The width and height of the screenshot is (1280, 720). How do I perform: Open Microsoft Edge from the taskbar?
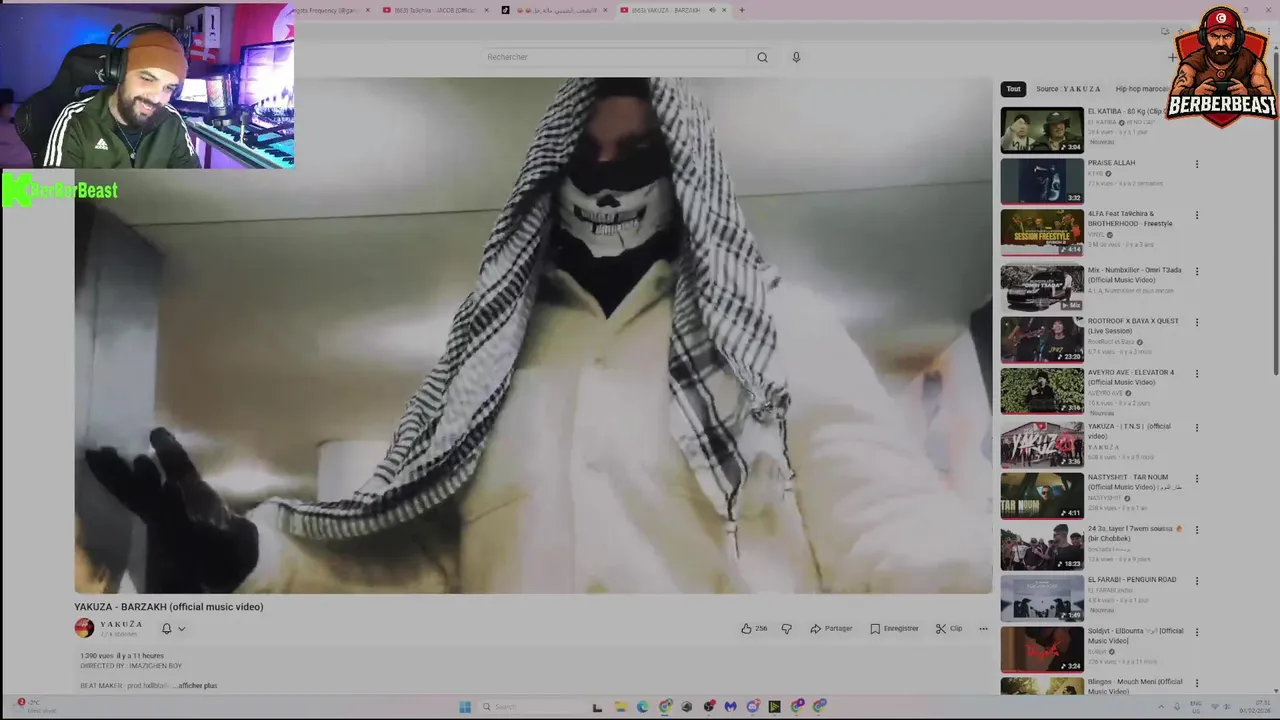pos(642,706)
